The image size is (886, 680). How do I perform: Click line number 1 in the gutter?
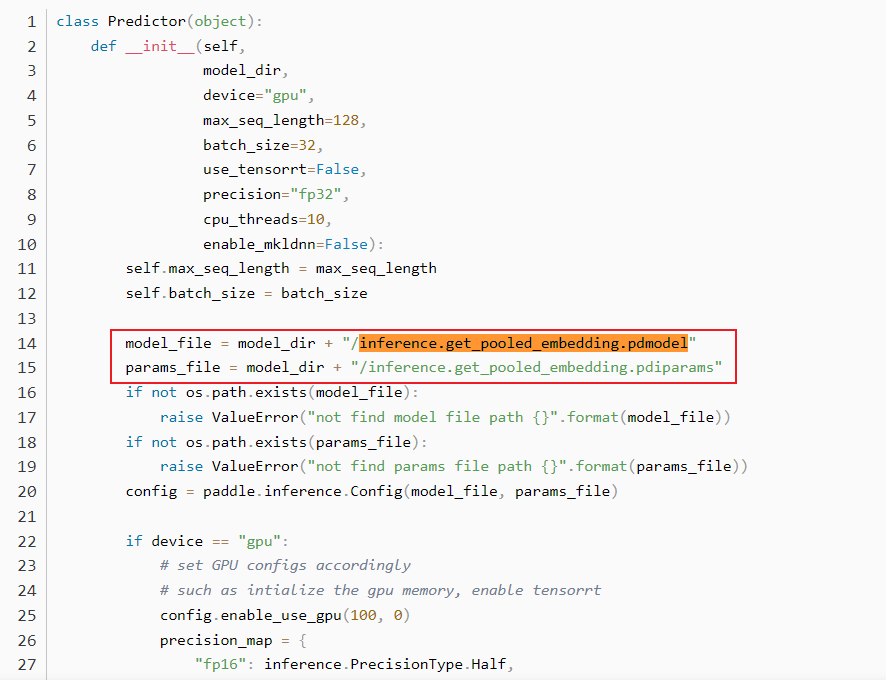coord(31,21)
